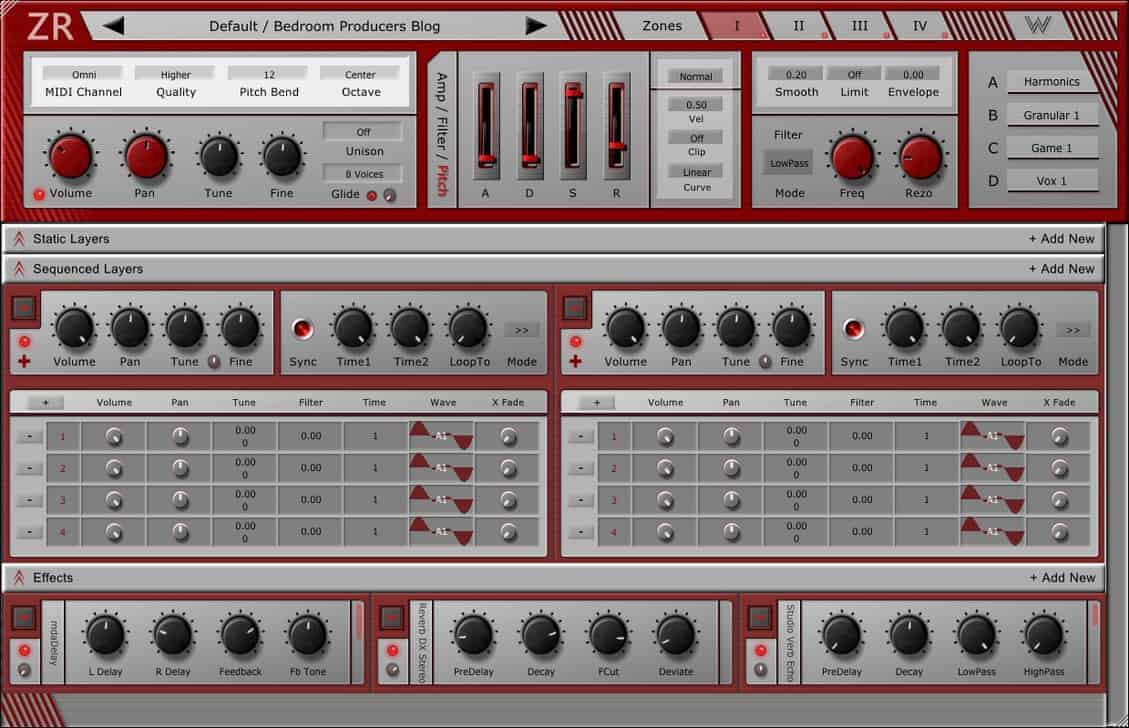Click the W logo icon
This screenshot has width=1129, height=728.
(x=1037, y=25)
